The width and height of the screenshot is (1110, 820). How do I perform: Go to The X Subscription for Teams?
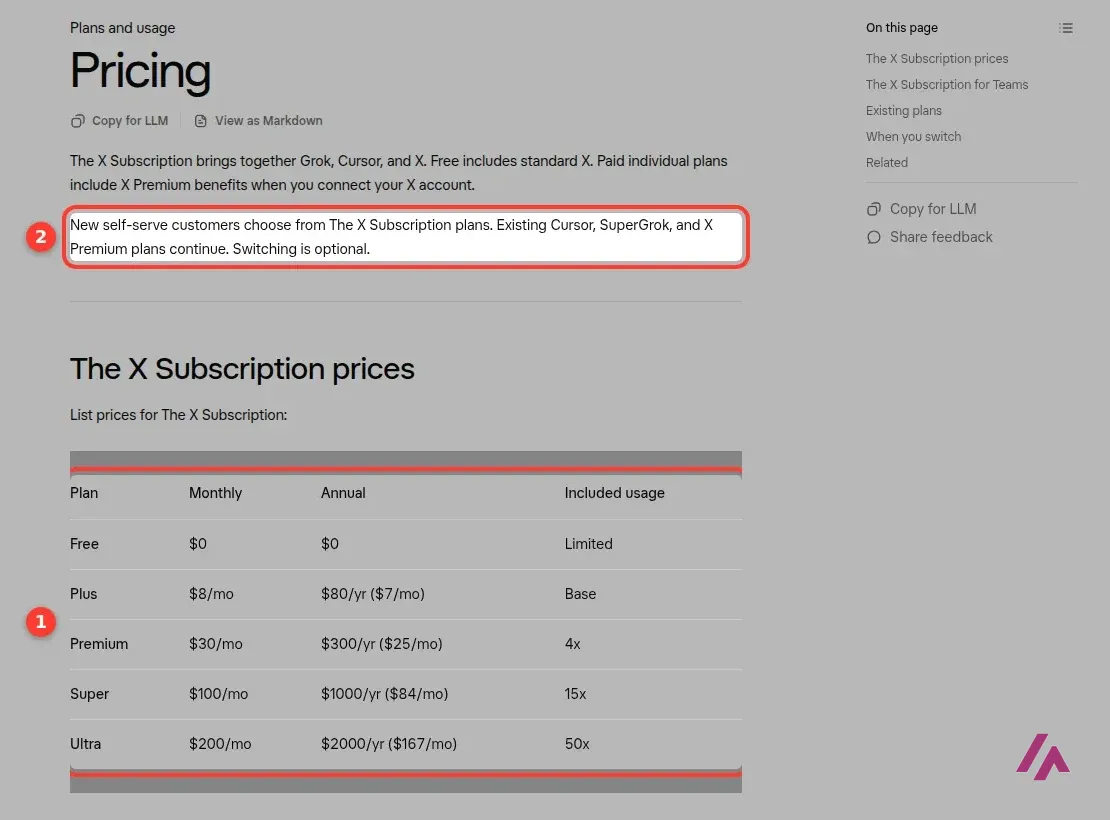pyautogui.click(x=946, y=85)
